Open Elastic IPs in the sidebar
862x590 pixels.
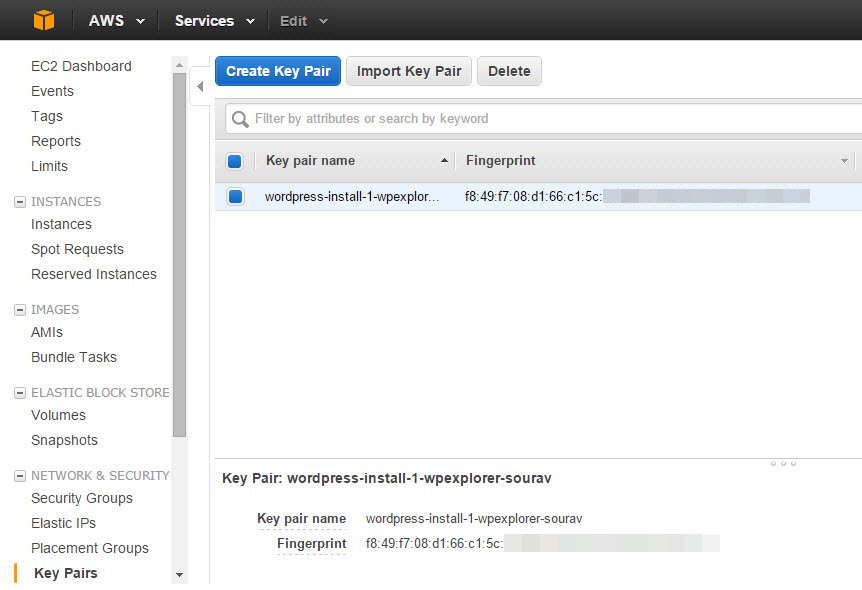pyautogui.click(x=63, y=523)
